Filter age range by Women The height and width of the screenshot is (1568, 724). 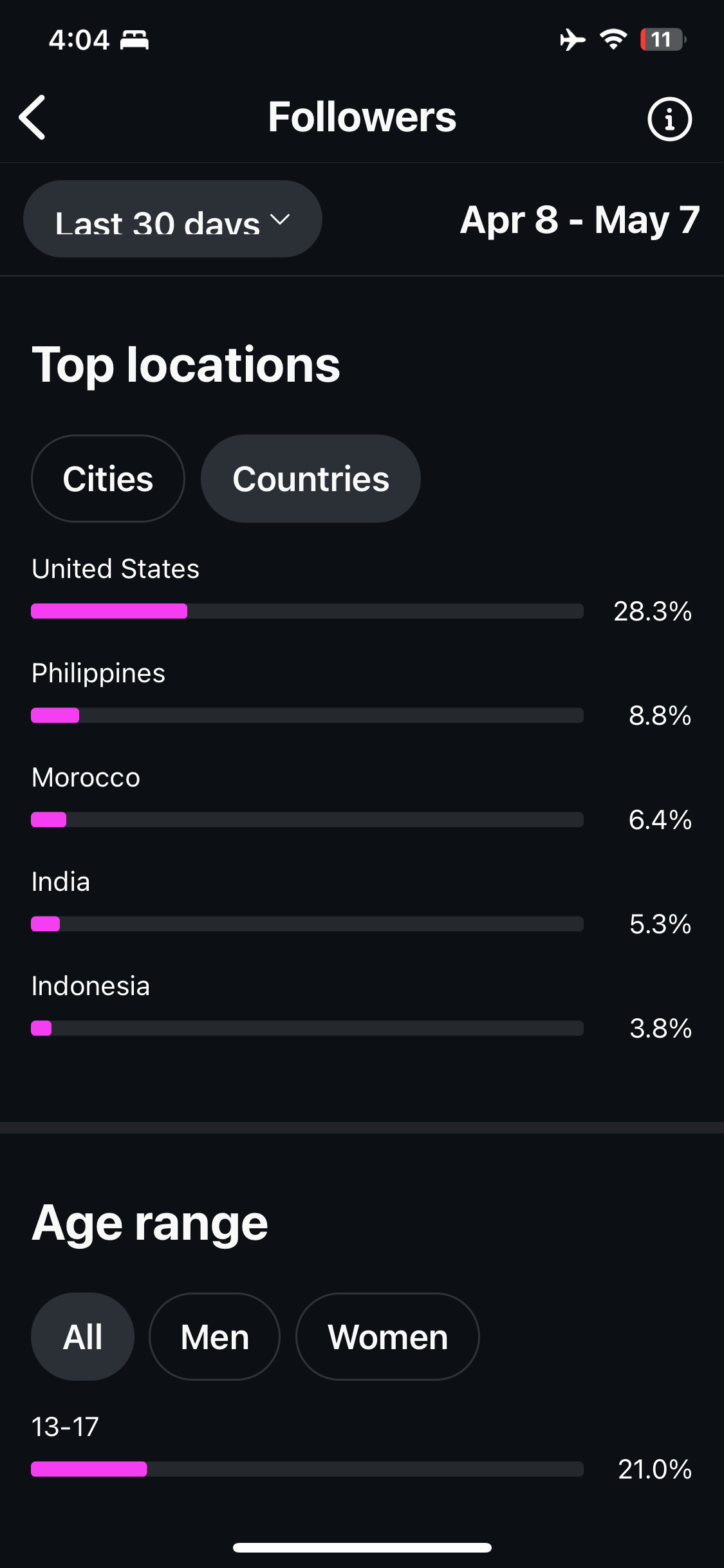(387, 1337)
